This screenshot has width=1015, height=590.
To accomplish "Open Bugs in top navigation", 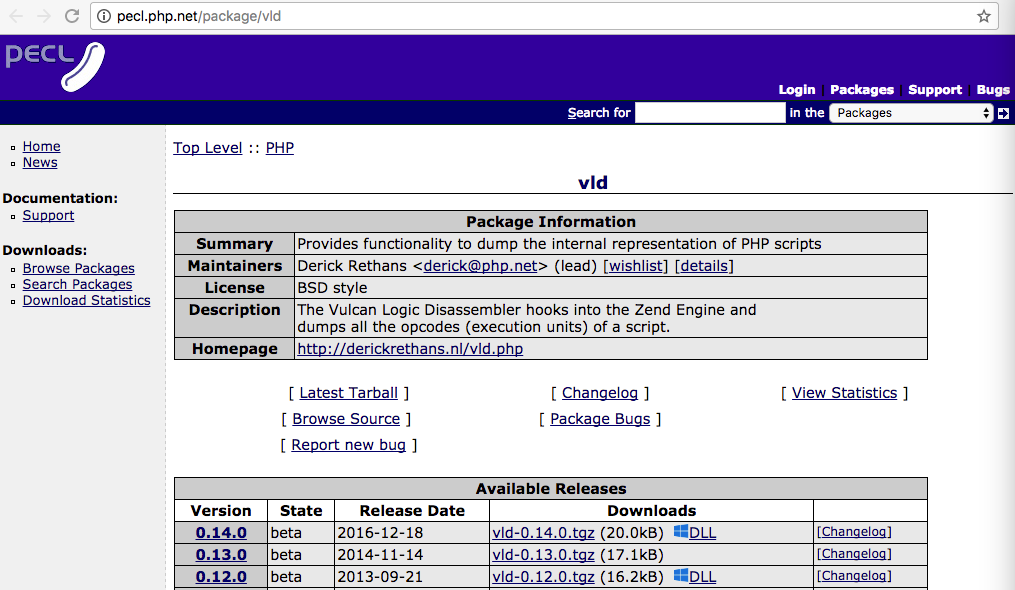I will pyautogui.click(x=993, y=89).
